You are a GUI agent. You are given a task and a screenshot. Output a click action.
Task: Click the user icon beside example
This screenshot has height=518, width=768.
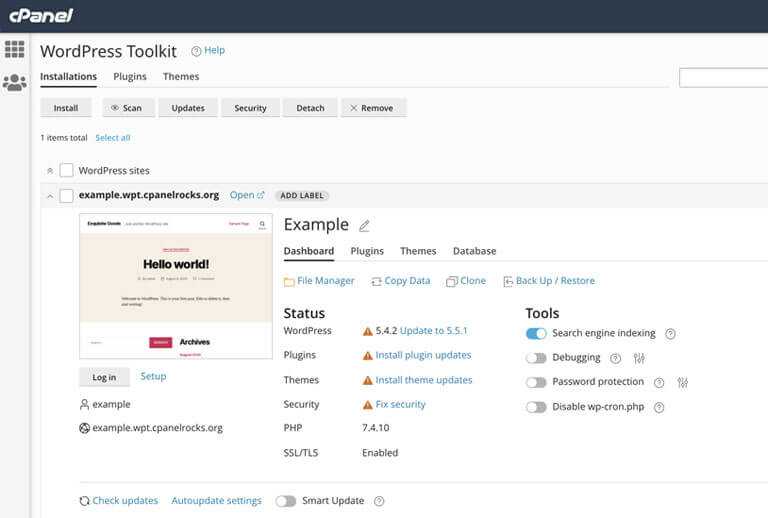coord(84,404)
